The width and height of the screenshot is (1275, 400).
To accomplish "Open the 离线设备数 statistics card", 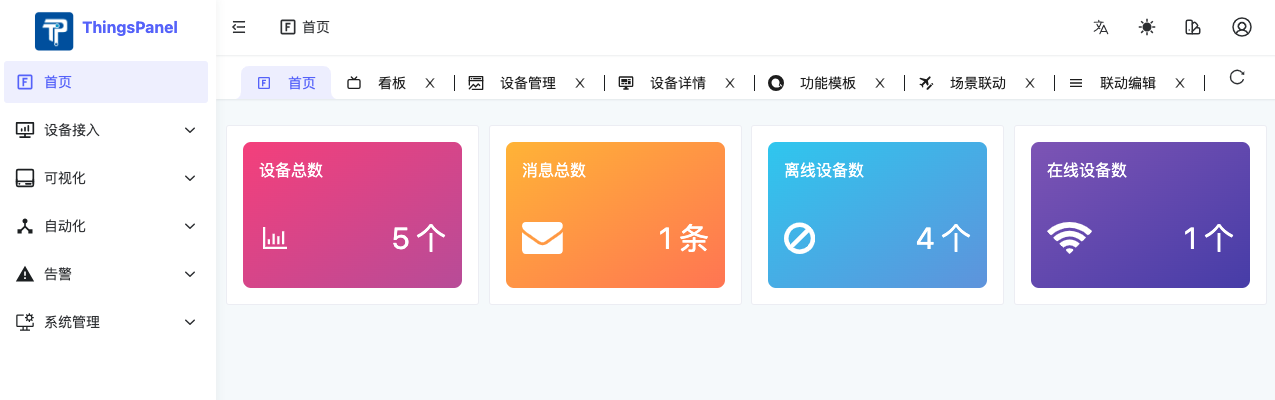I will click(x=877, y=215).
